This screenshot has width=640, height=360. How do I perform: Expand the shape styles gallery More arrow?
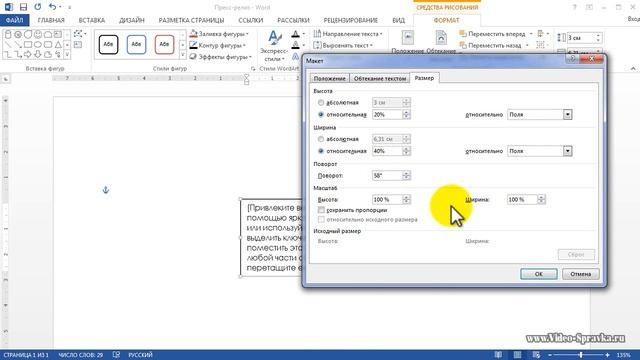(x=182, y=55)
